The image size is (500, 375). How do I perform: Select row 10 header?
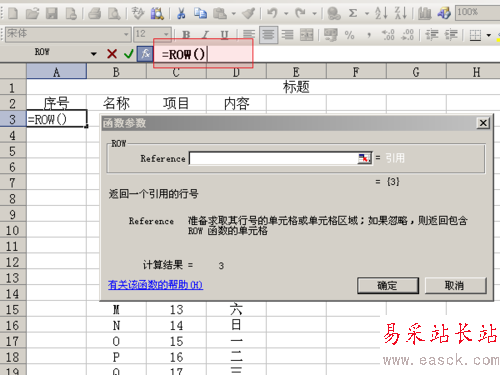pos(13,230)
